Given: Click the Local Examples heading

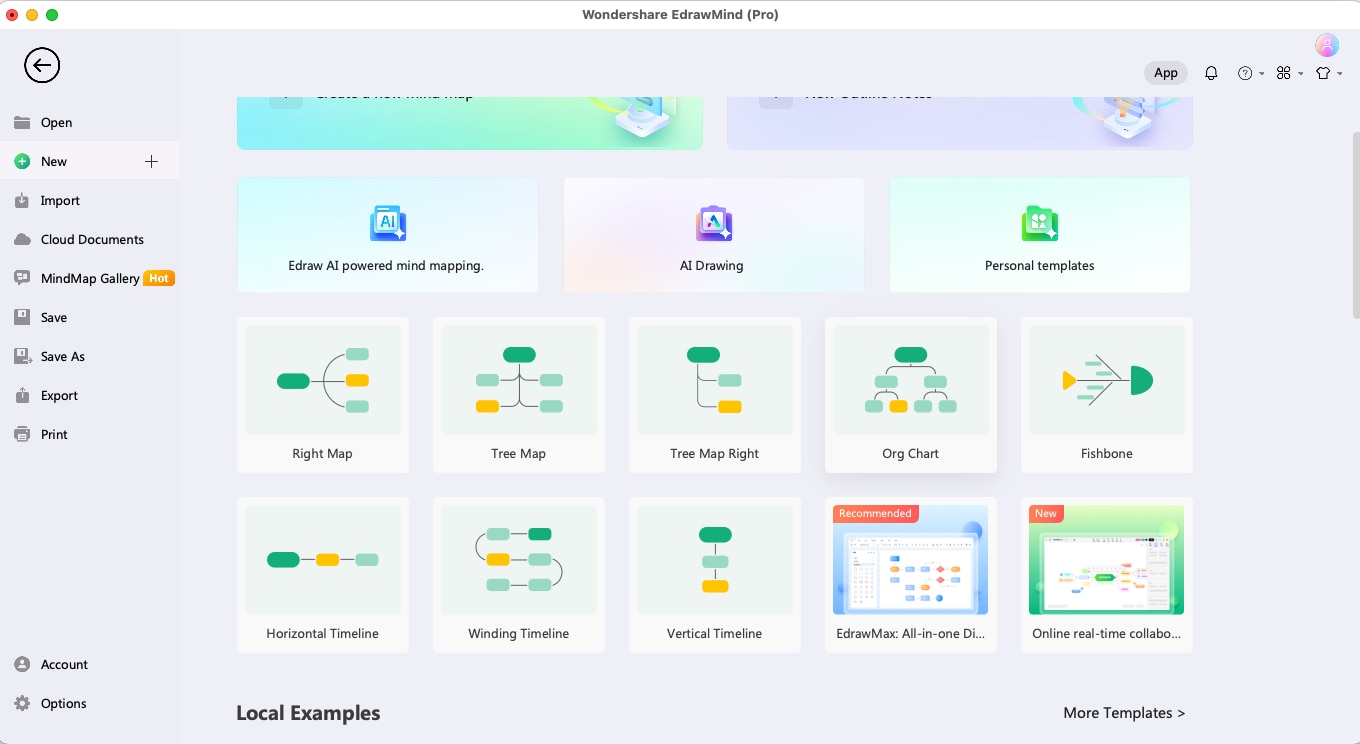Looking at the screenshot, I should pos(308,713).
